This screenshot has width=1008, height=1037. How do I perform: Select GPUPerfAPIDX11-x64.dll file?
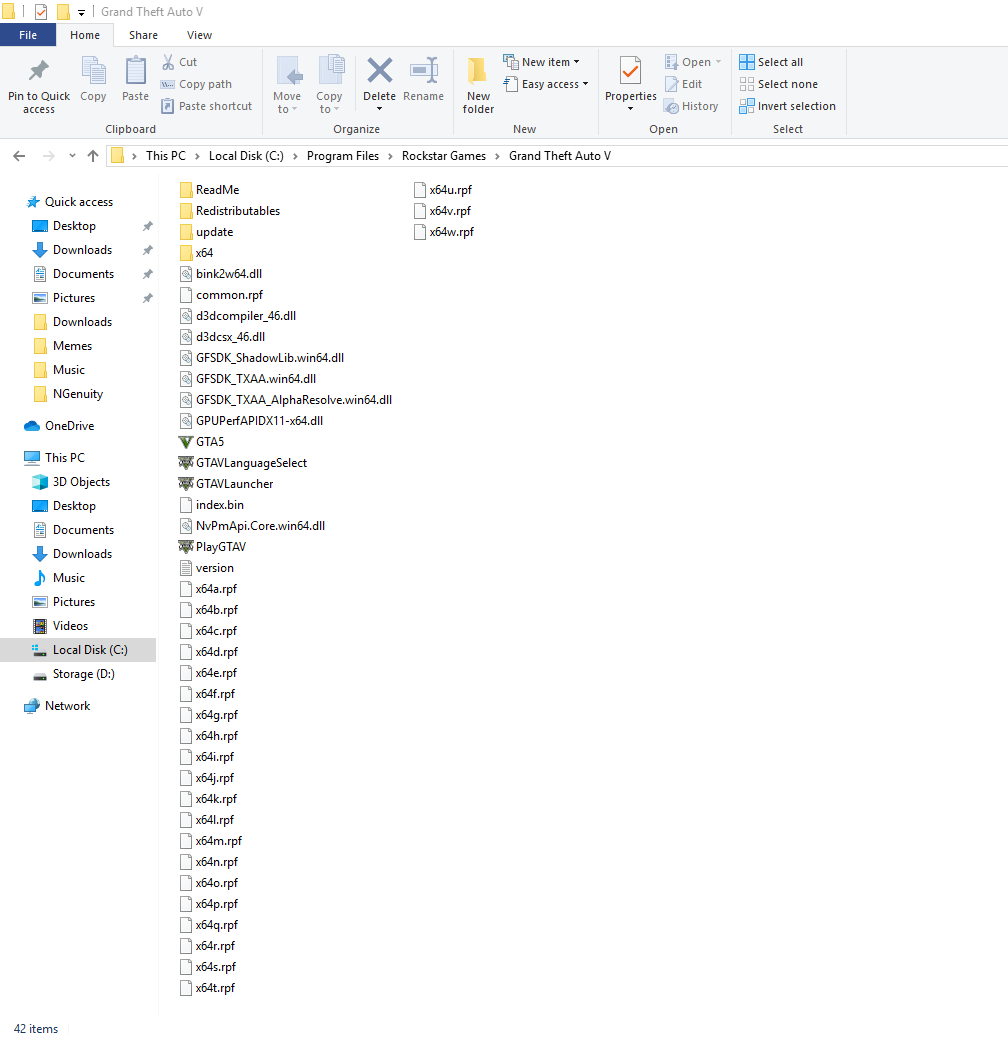coord(251,421)
